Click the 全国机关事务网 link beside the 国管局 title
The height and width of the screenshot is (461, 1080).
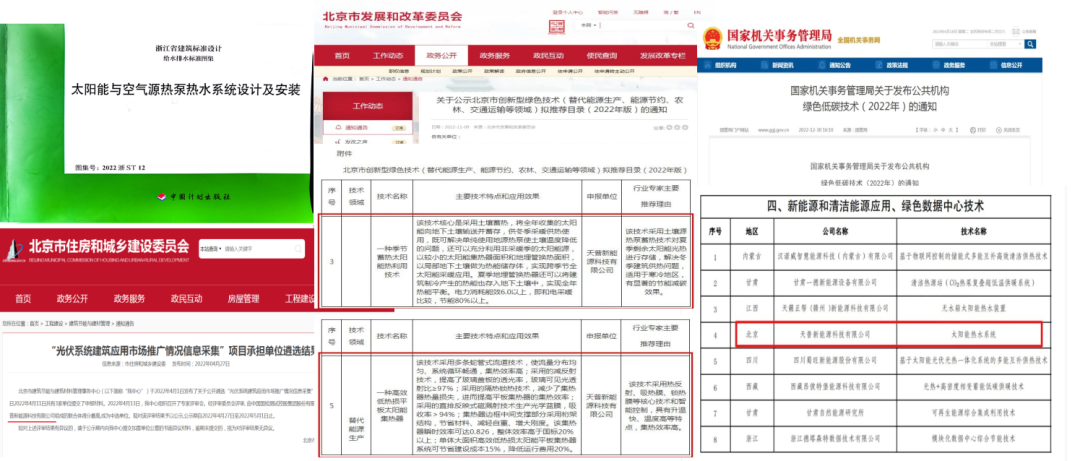[x=858, y=41]
